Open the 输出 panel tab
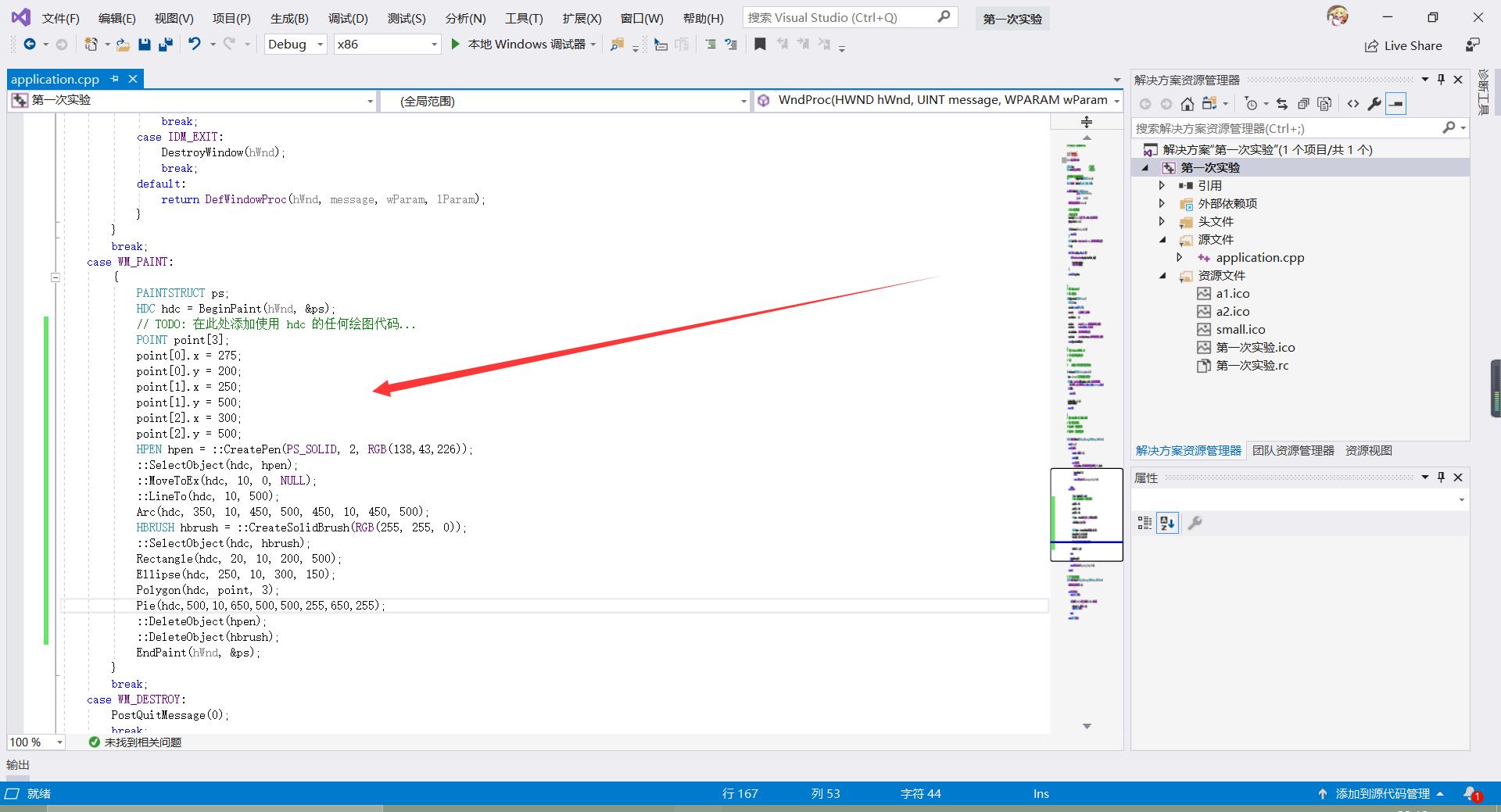 18,765
